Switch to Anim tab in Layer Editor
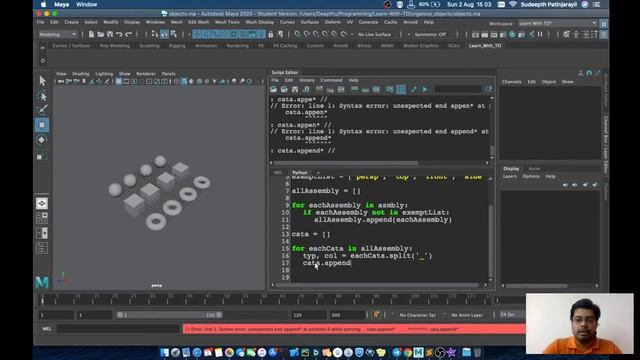The image size is (640, 360). 534,169
